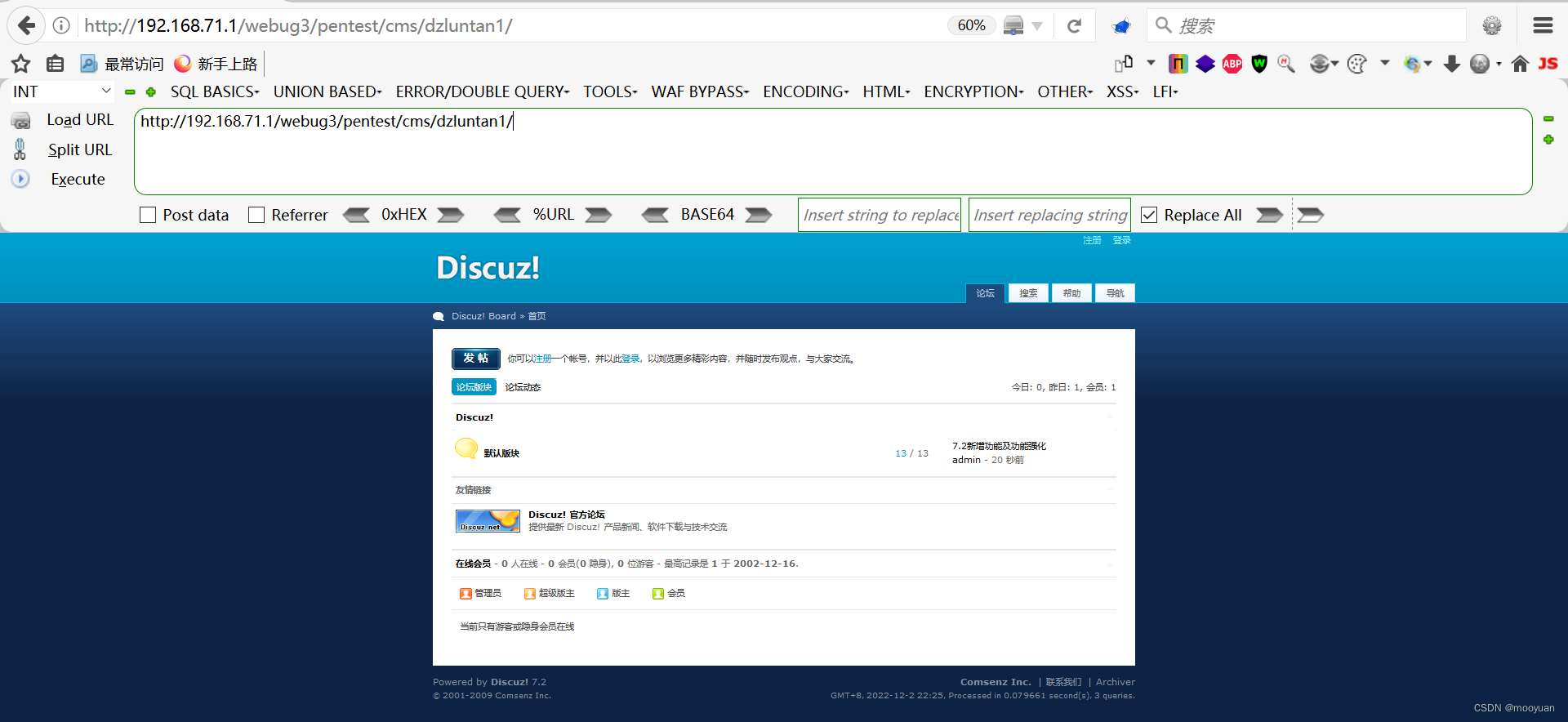This screenshot has height=722, width=1568.
Task: Open the Firefox hamburger menu
Action: 1543,25
